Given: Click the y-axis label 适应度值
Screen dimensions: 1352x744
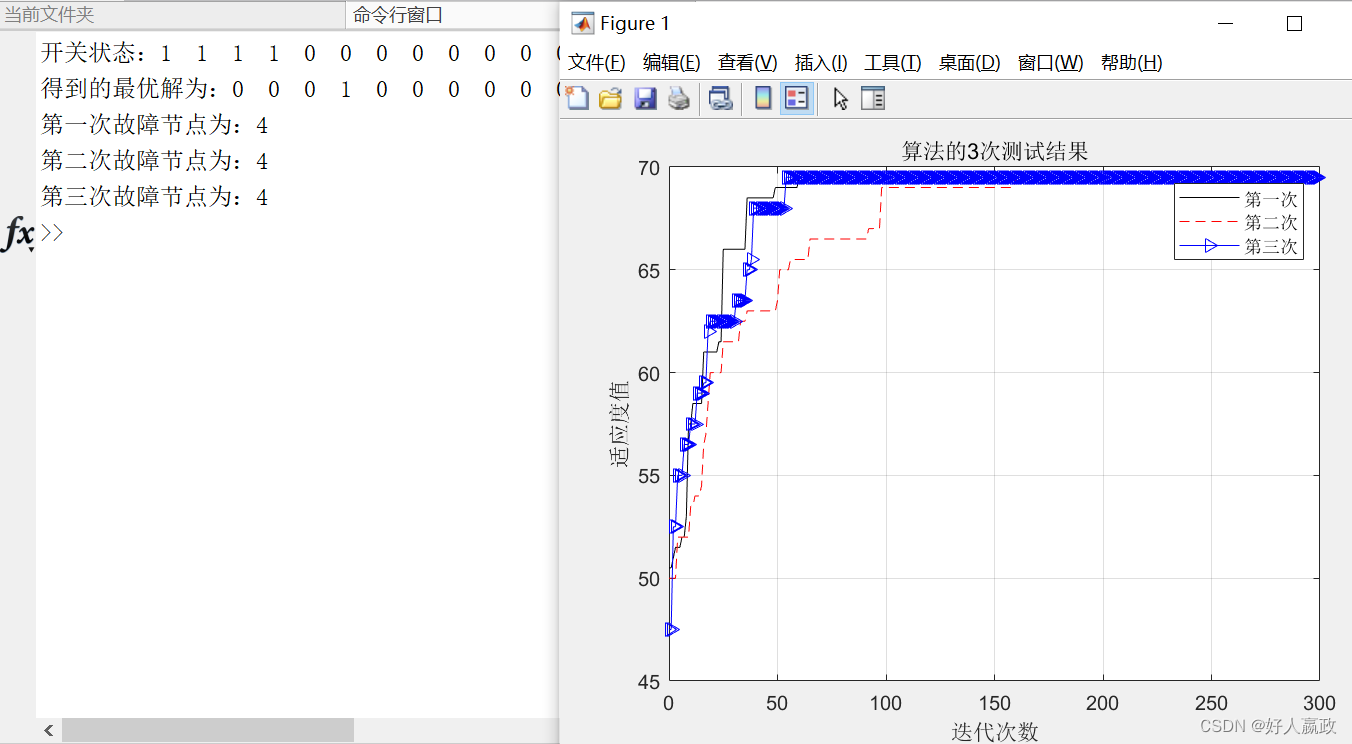Looking at the screenshot, I should tap(620, 424).
